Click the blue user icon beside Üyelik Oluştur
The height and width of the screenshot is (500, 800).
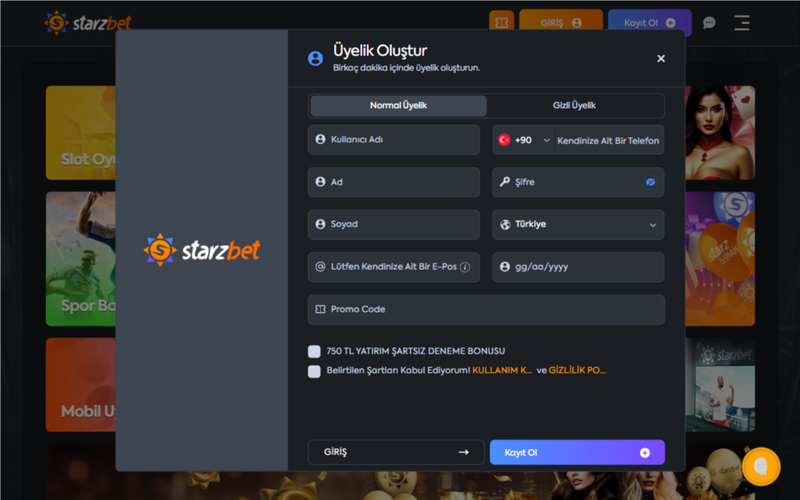pyautogui.click(x=315, y=59)
